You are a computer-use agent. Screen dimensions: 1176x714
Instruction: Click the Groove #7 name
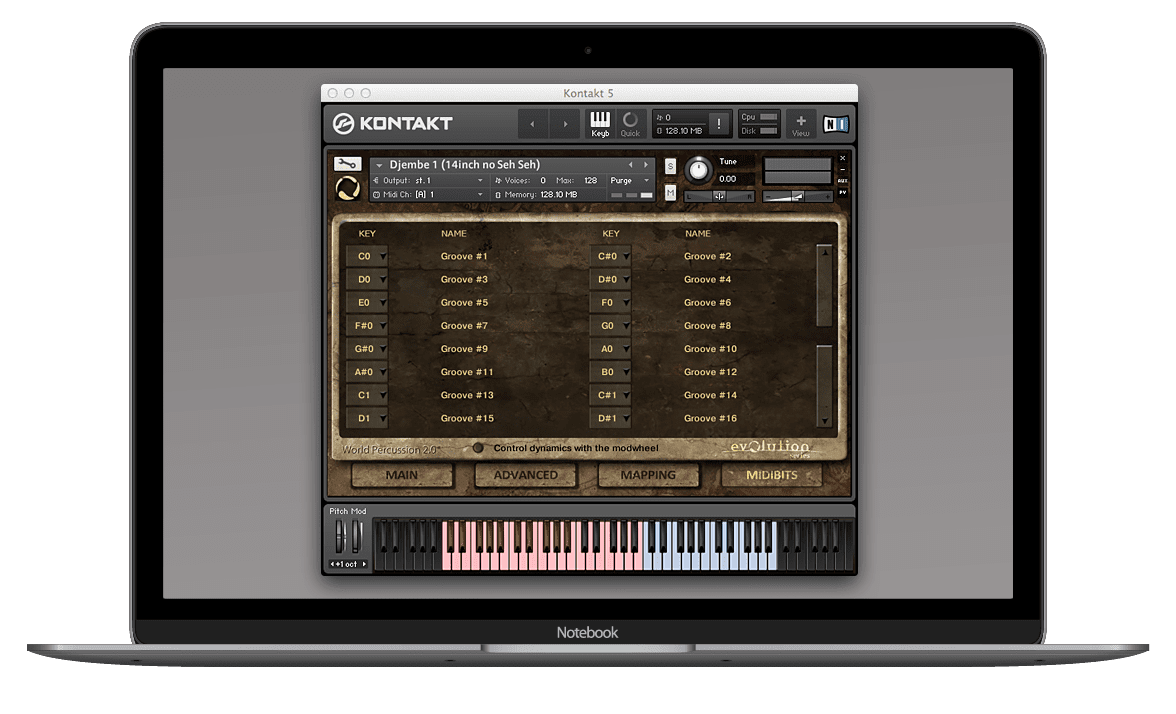464,326
